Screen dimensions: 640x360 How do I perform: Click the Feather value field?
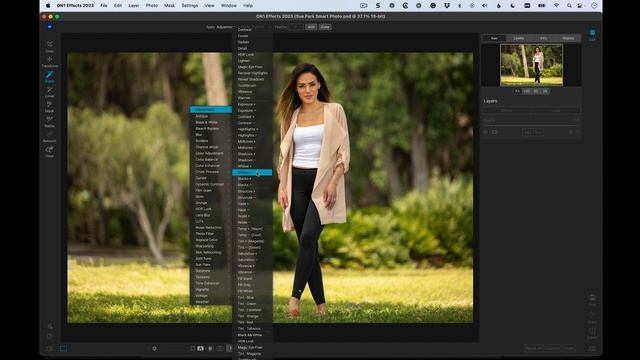click(296, 27)
